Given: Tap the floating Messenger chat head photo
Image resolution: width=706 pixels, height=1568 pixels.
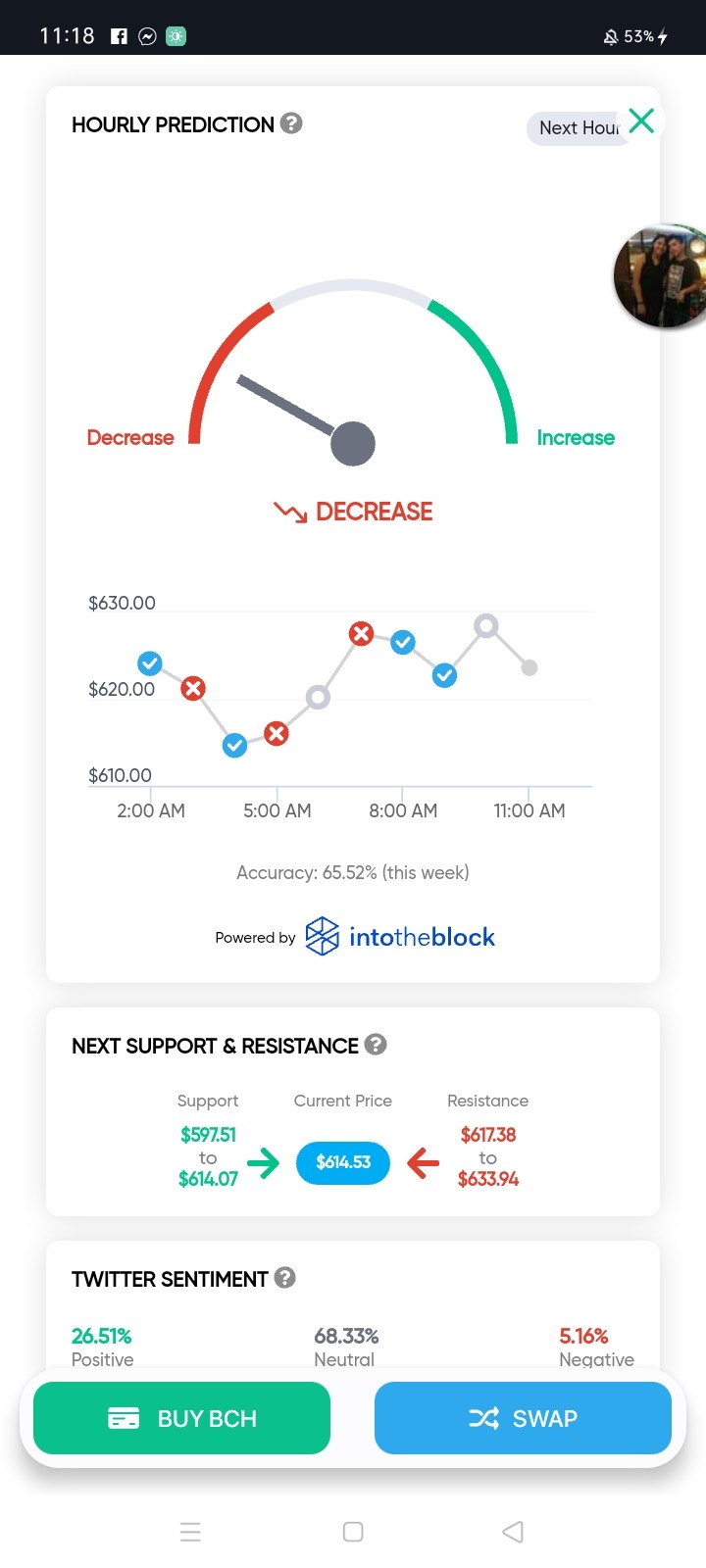Looking at the screenshot, I should pyautogui.click(x=661, y=276).
